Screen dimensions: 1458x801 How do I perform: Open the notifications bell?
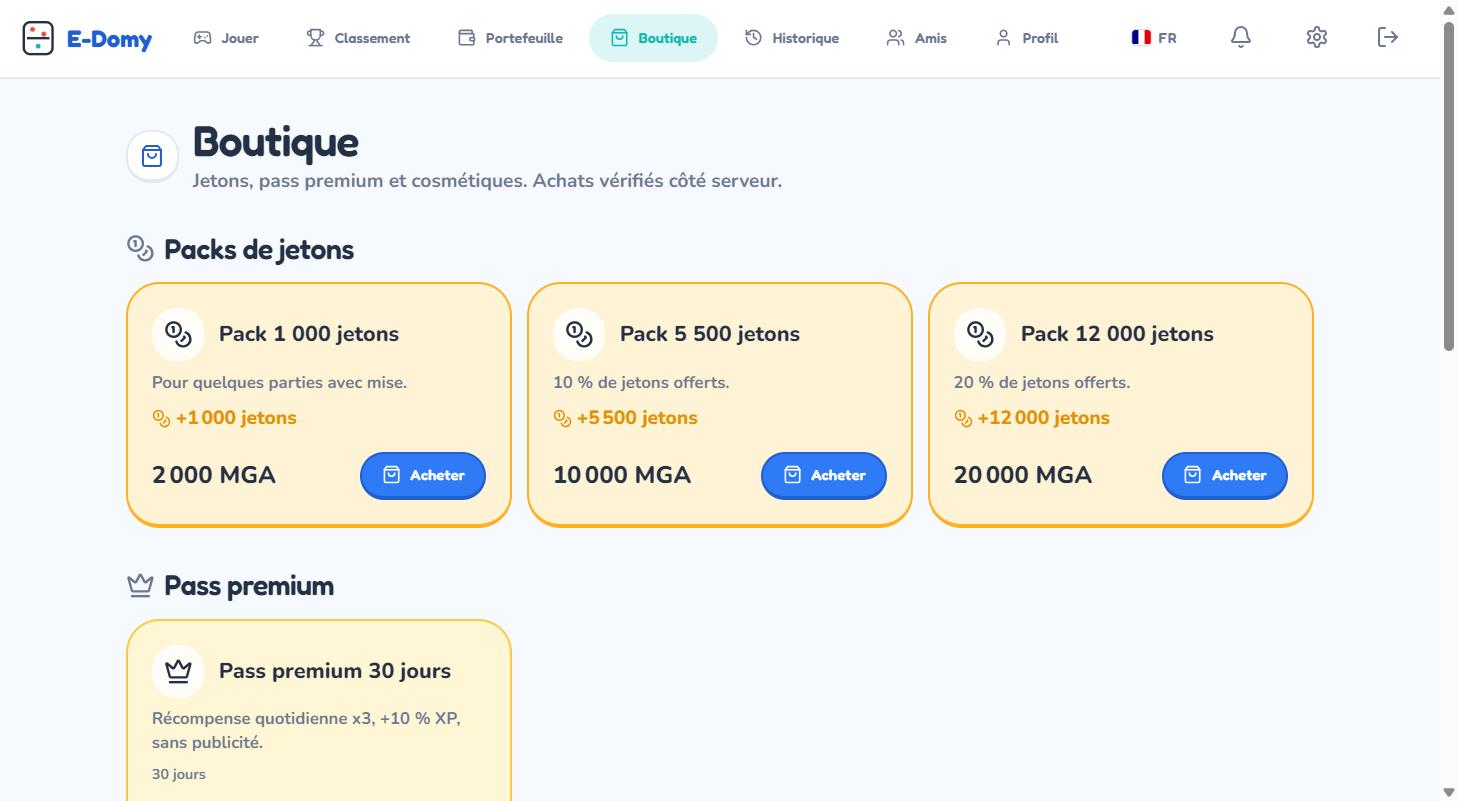1241,37
